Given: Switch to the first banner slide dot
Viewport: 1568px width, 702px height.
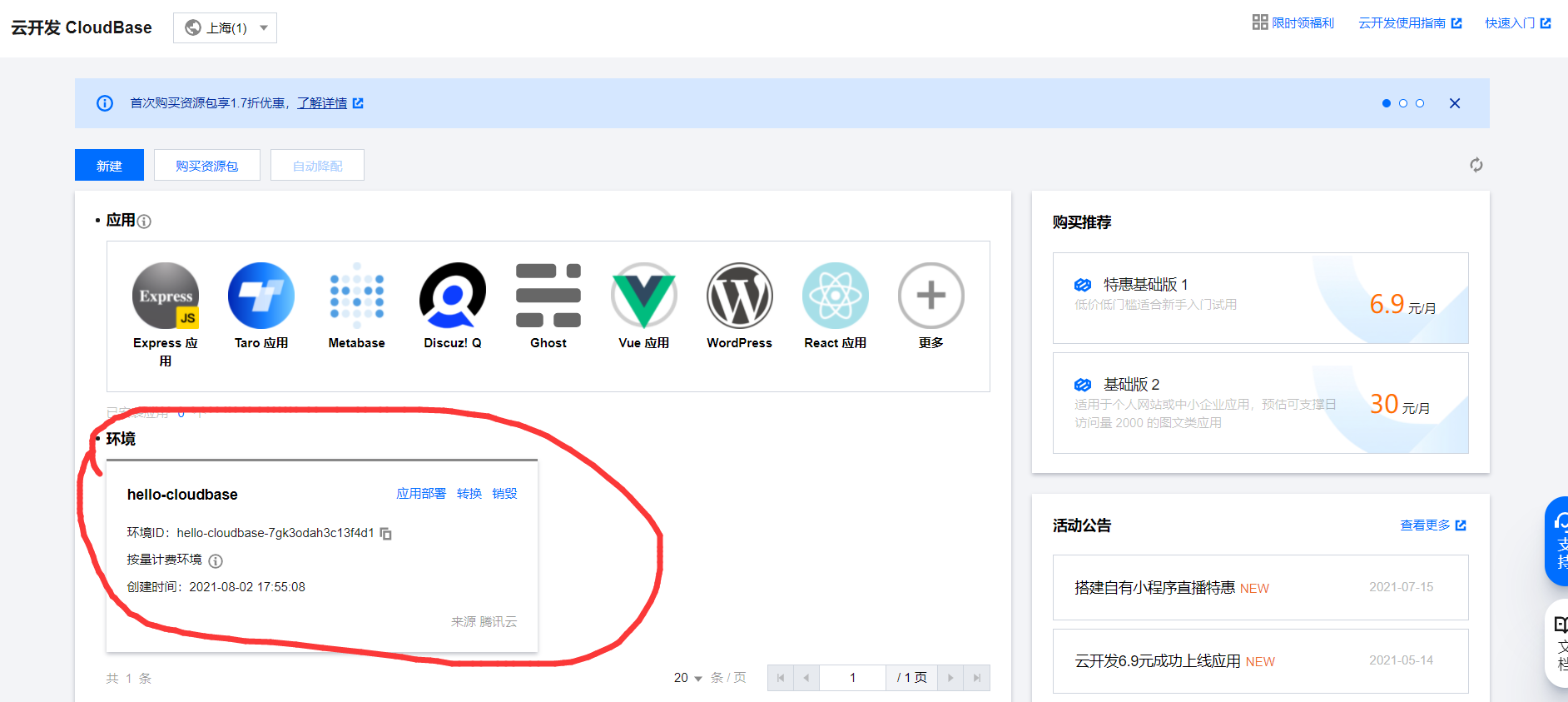Looking at the screenshot, I should pyautogui.click(x=1387, y=103).
